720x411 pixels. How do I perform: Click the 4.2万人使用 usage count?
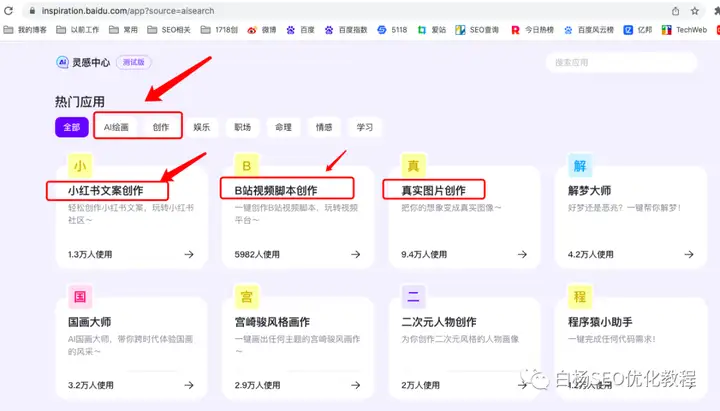point(591,254)
